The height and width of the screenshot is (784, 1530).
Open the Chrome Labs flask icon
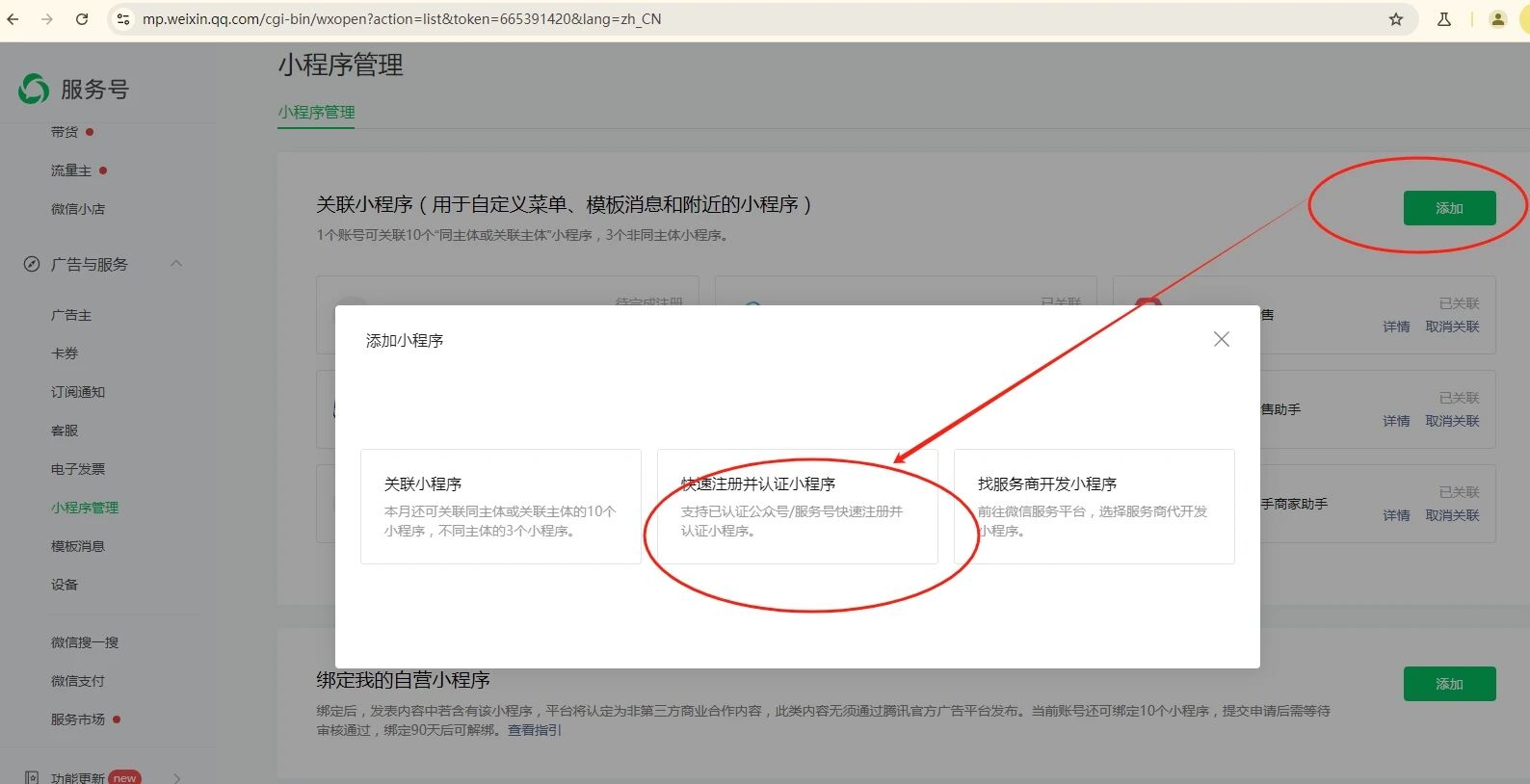(x=1444, y=19)
